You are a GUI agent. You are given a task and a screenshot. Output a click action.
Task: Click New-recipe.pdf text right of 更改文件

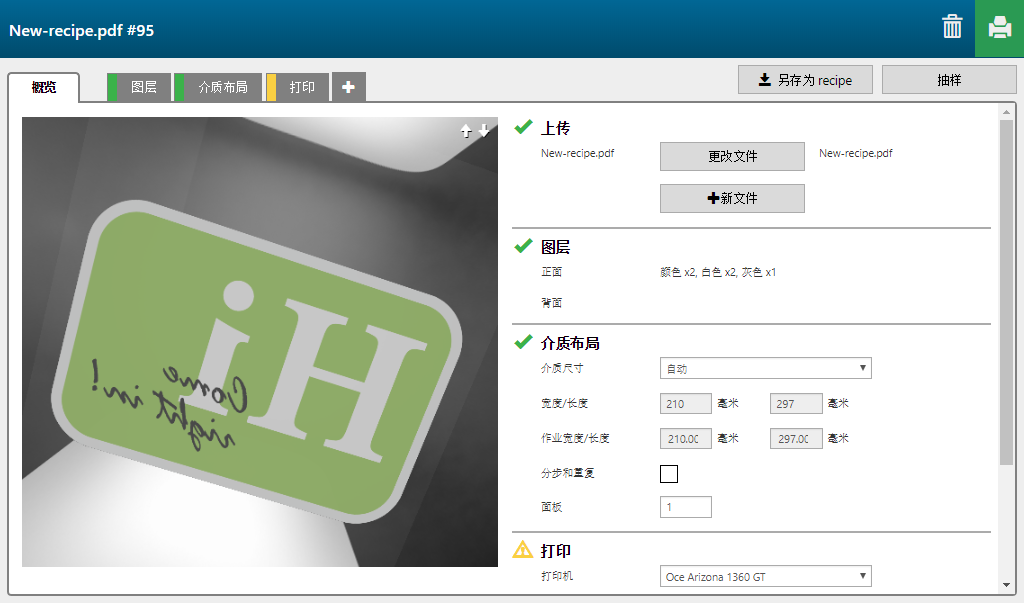856,154
